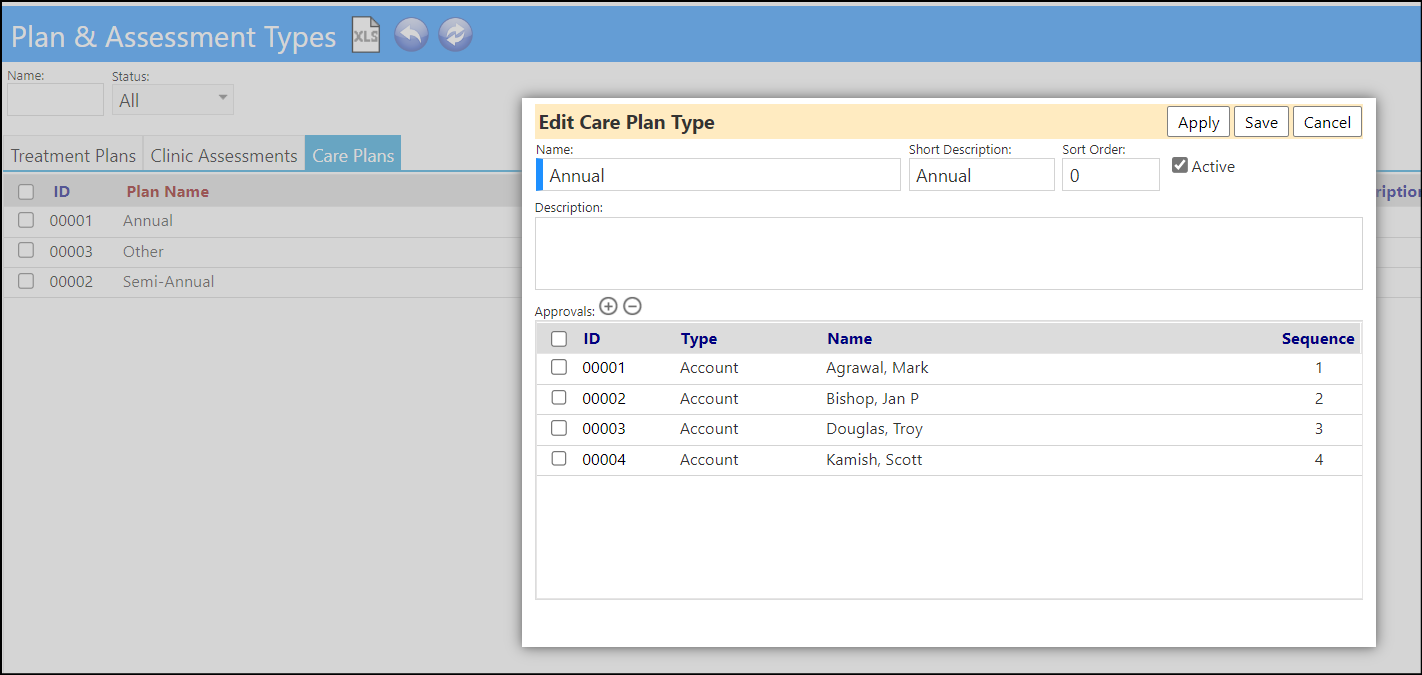1422x675 pixels.
Task: Check the box for Douglas, Troy
Action: click(x=559, y=428)
